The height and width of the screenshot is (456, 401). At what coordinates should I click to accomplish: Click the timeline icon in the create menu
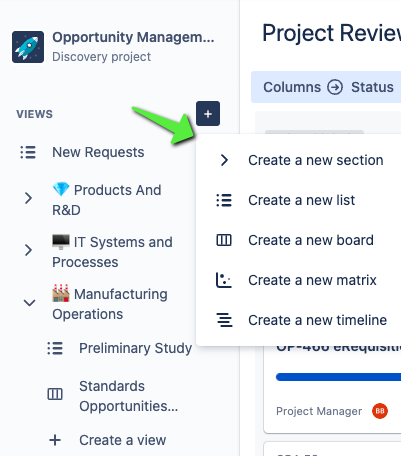[x=224, y=320]
